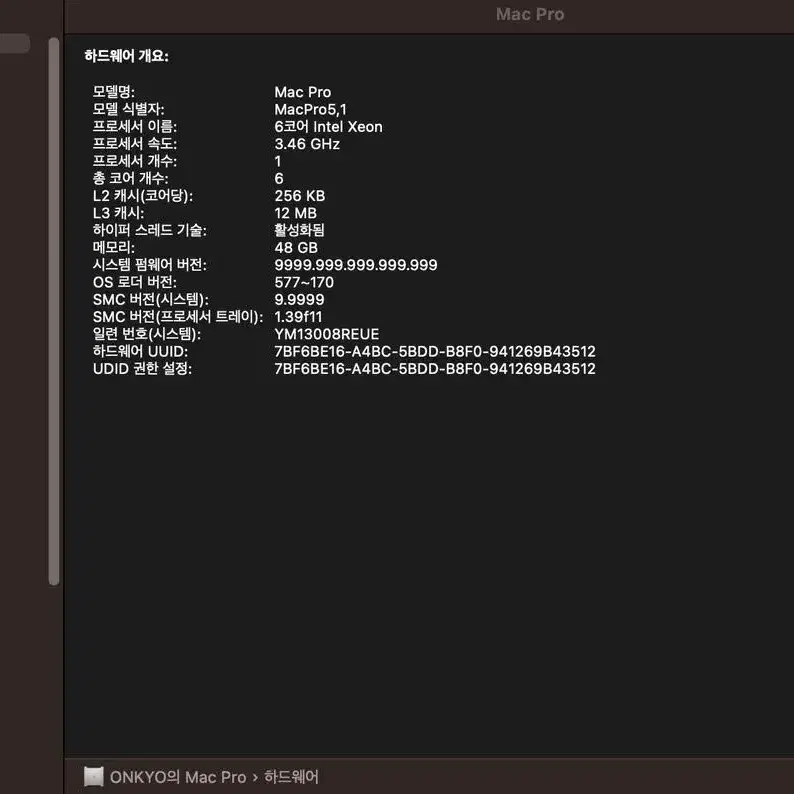
Task: Click the serial number 'YM13008REUE'
Action: (327, 334)
